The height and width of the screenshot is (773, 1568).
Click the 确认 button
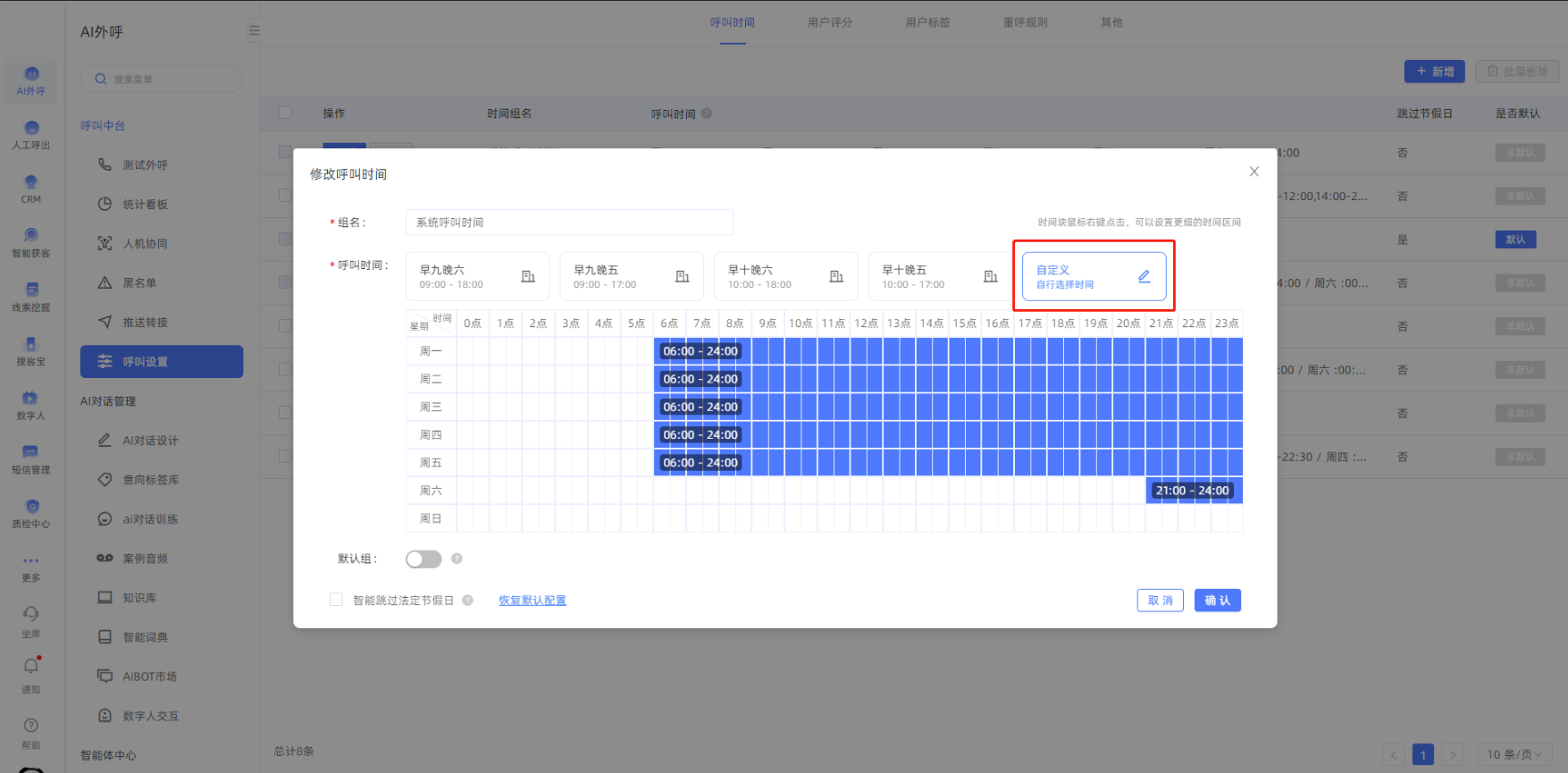pyautogui.click(x=1217, y=601)
